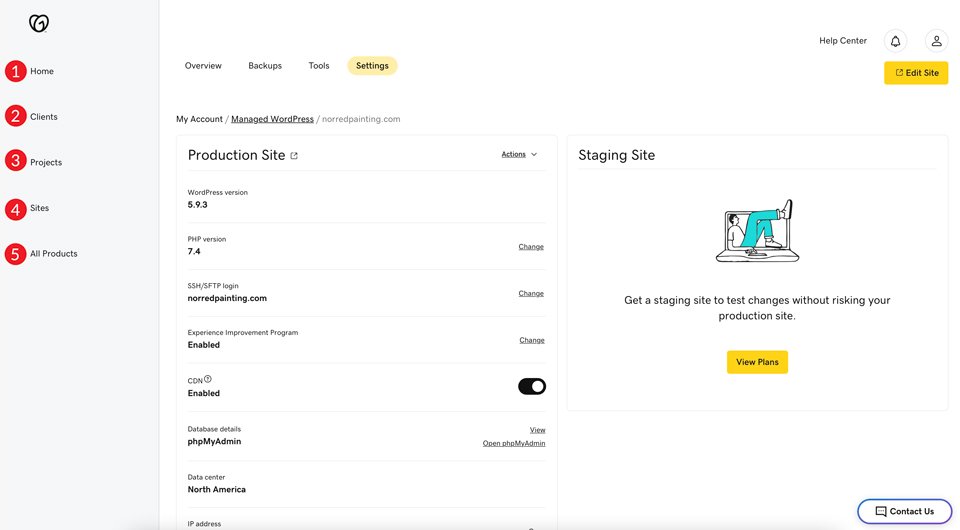Screen dimensions: 960x530
Task: Click the red number 5 All Products marker
Action: 16,254
